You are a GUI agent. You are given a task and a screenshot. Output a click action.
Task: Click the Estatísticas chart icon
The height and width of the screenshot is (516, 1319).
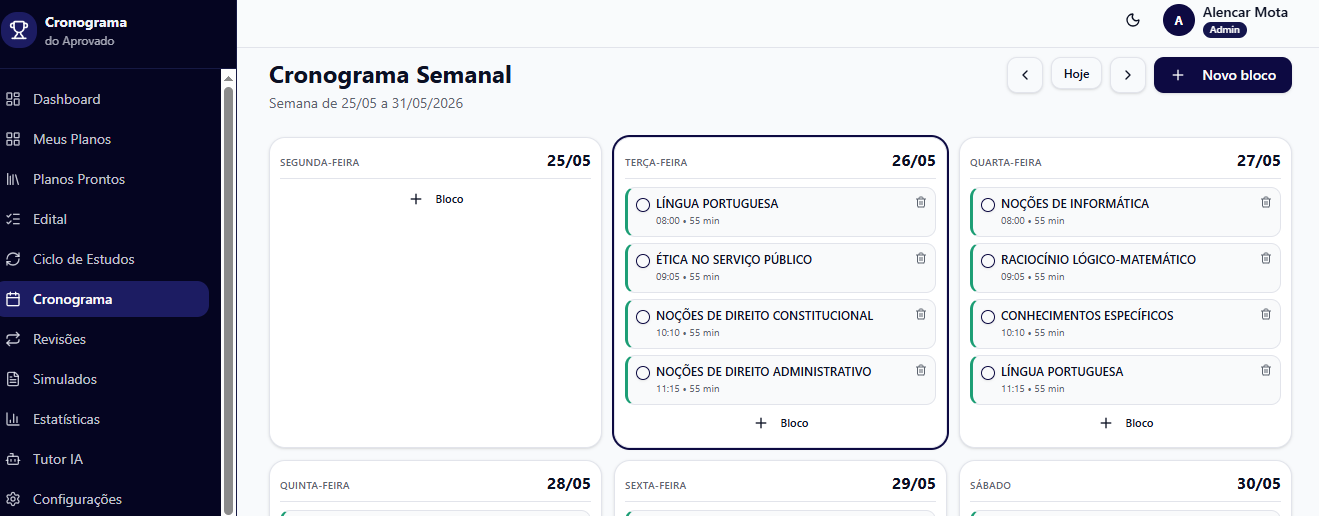(x=13, y=419)
